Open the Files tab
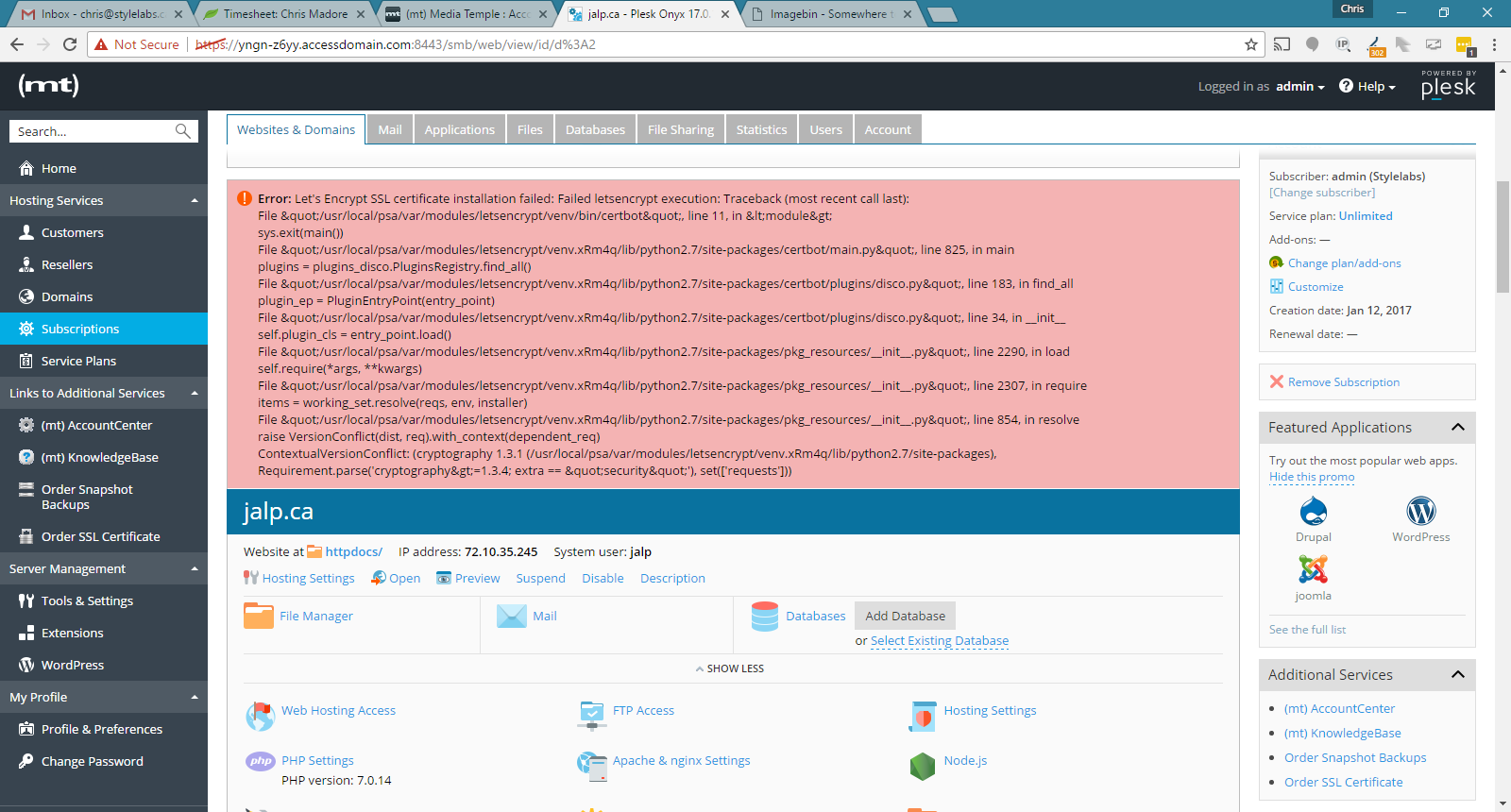 click(x=530, y=129)
